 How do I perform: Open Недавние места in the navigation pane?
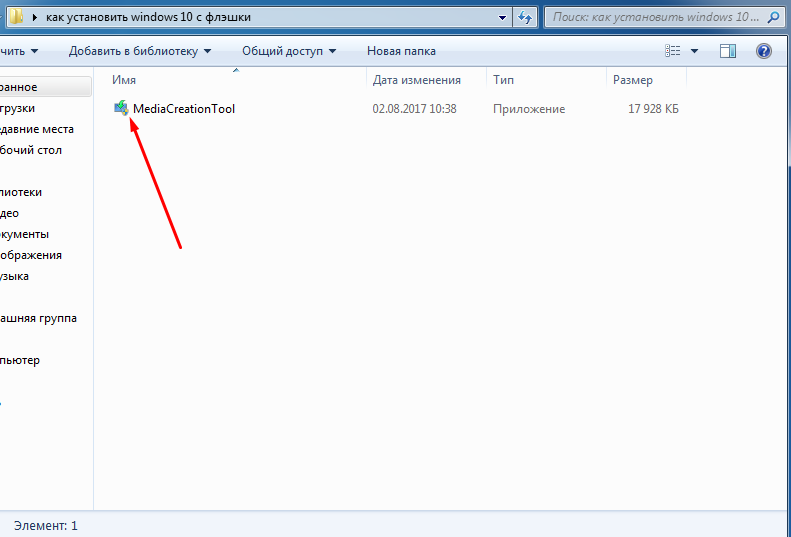tap(37, 129)
